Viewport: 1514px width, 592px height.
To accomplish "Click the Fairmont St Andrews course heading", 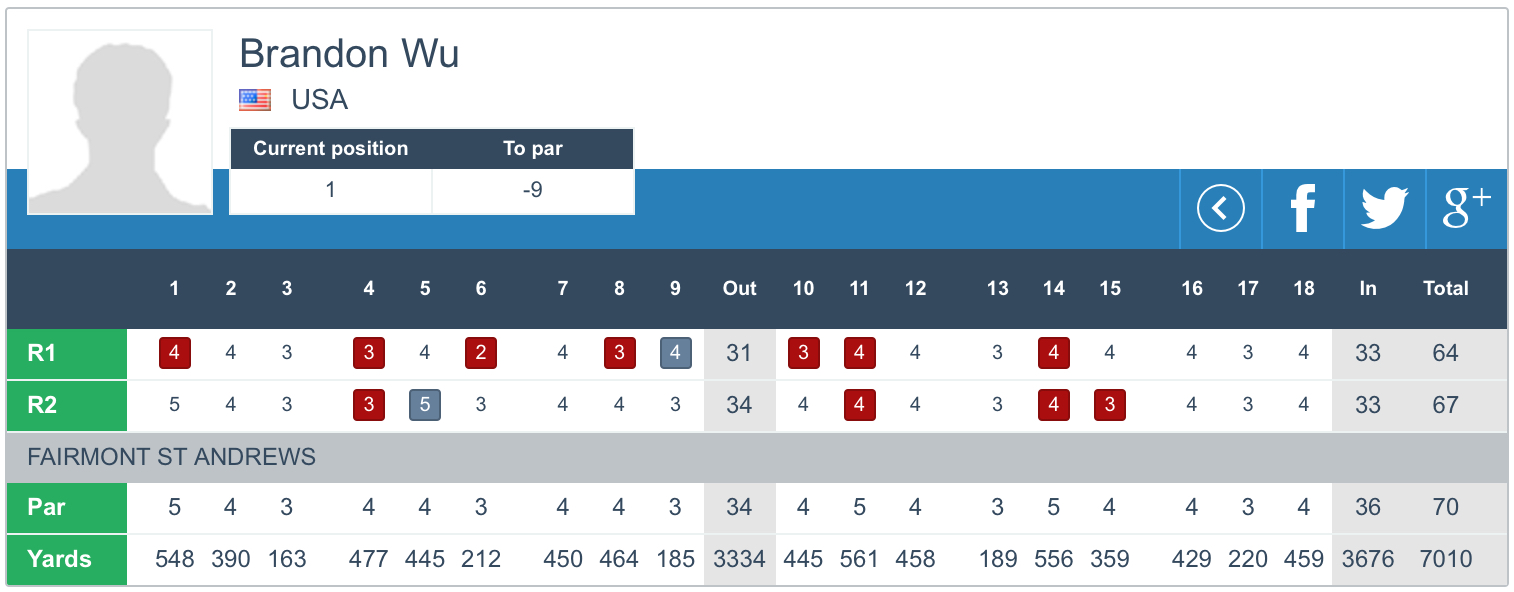I will 171,458.
